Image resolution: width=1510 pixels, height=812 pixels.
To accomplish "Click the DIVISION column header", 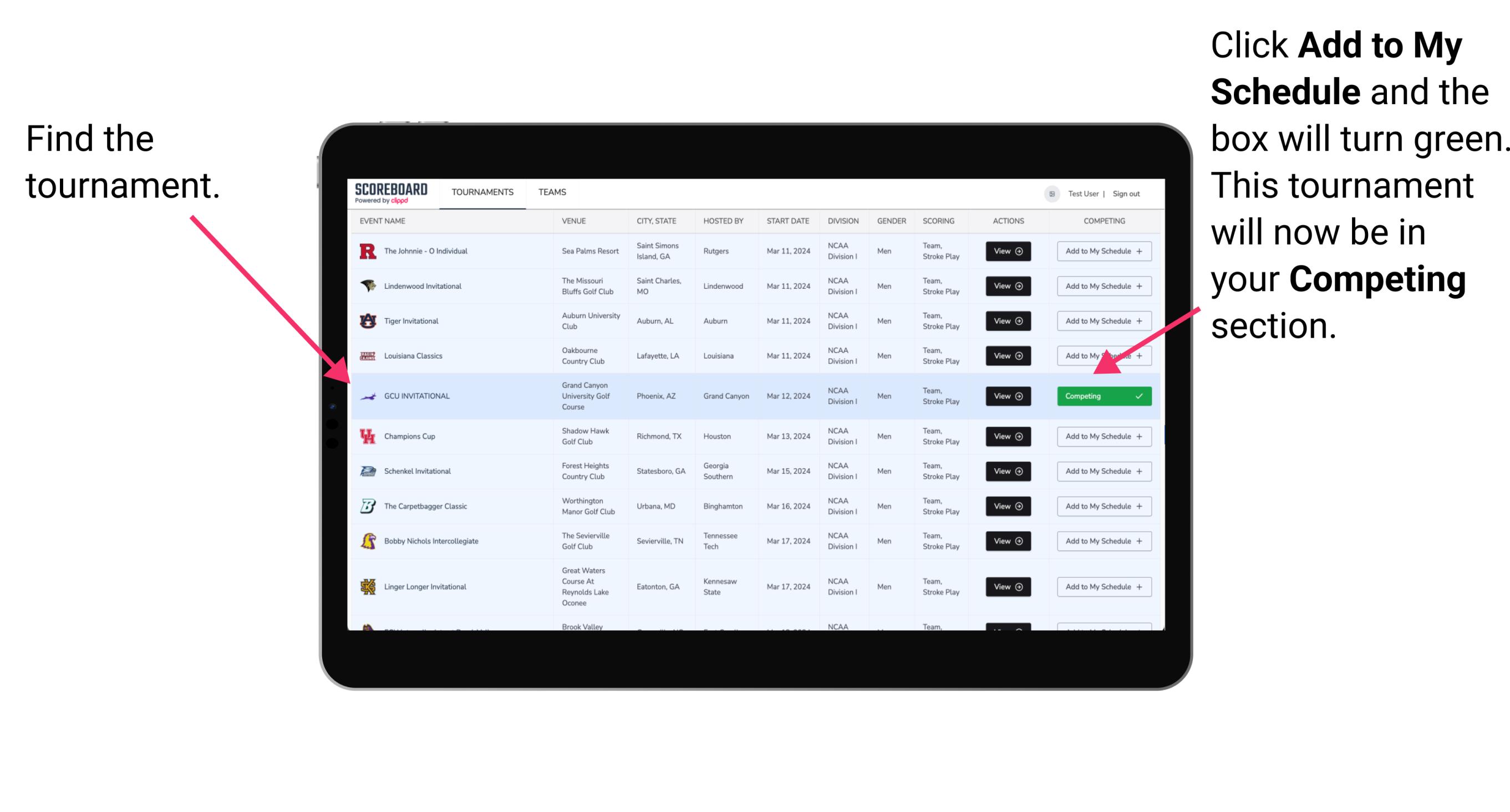I will click(843, 221).
